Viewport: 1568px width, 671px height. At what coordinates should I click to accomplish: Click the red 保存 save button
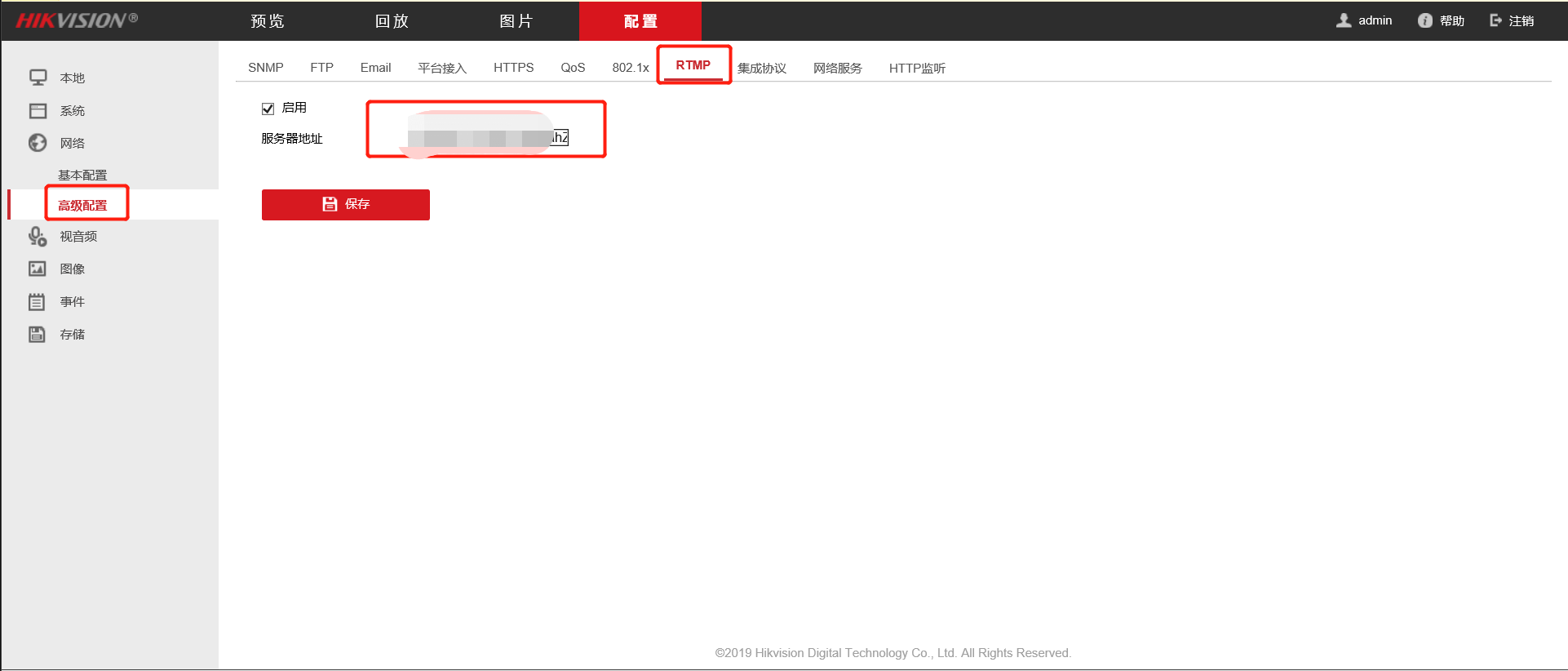coord(346,205)
